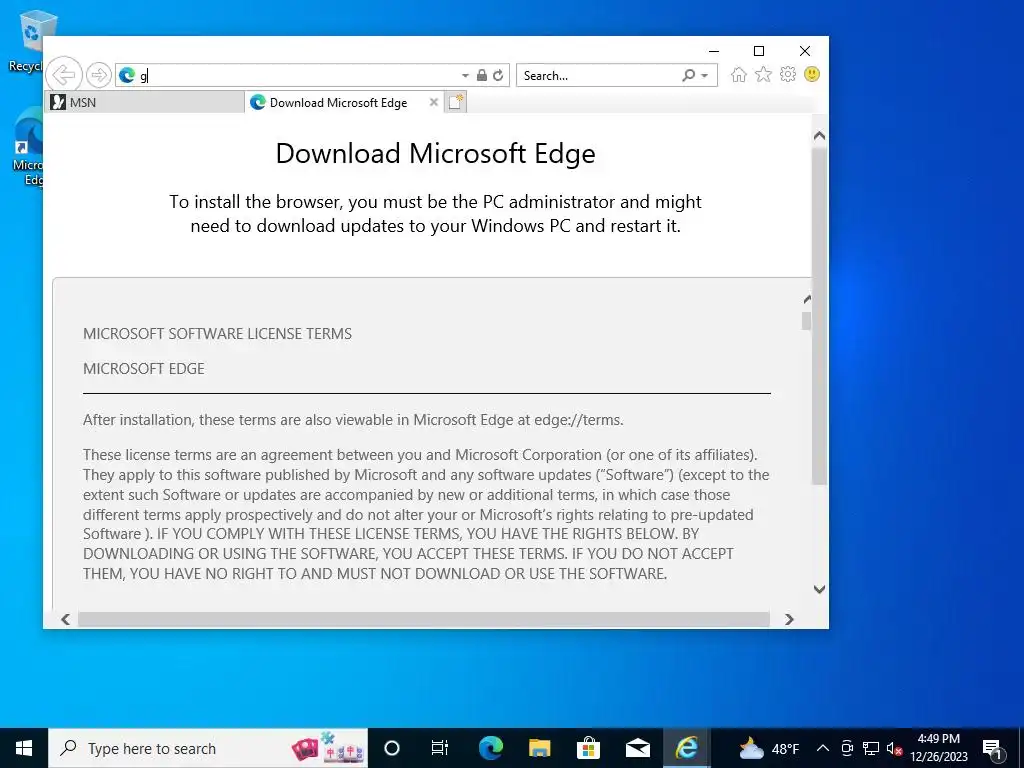Click the 'After installation, these terms' sentence
The height and width of the screenshot is (768, 1024).
tap(353, 420)
